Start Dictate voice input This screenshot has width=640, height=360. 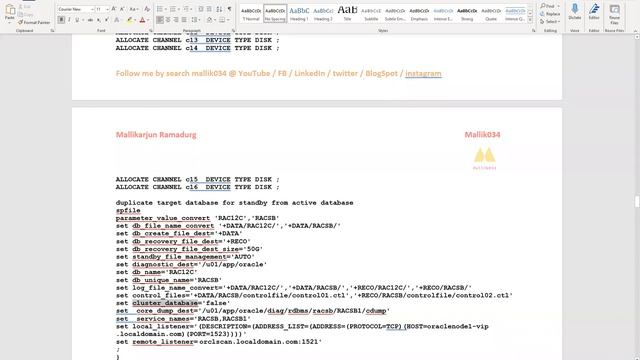tap(575, 12)
